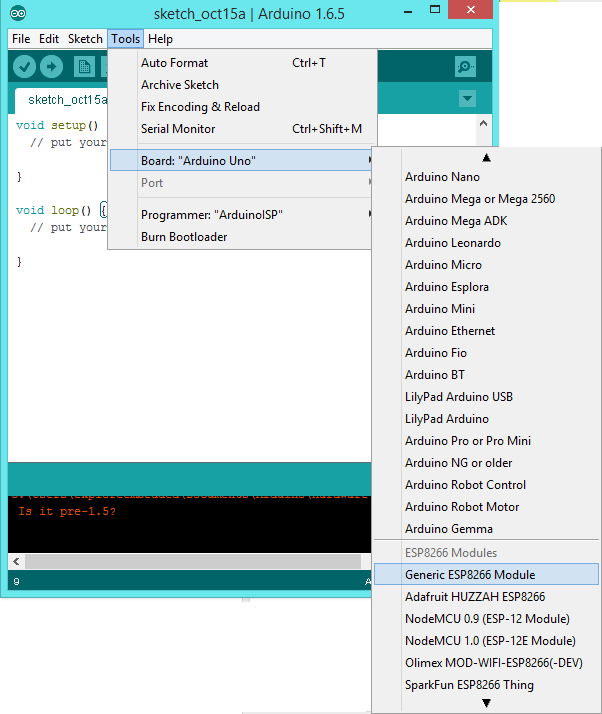
Task: Expand the Board: "Arduino Uno" submenu
Action: 241,161
